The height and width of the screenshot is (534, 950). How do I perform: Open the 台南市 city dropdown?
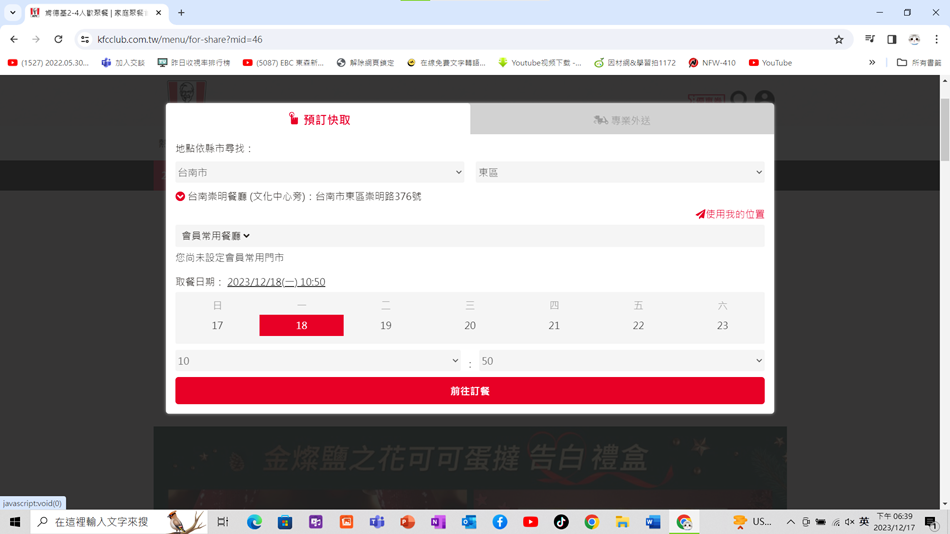tap(319, 172)
